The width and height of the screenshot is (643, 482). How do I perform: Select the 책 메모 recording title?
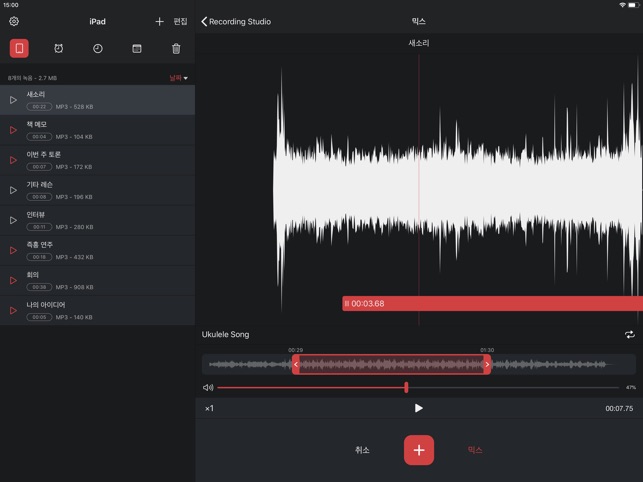pos(36,124)
